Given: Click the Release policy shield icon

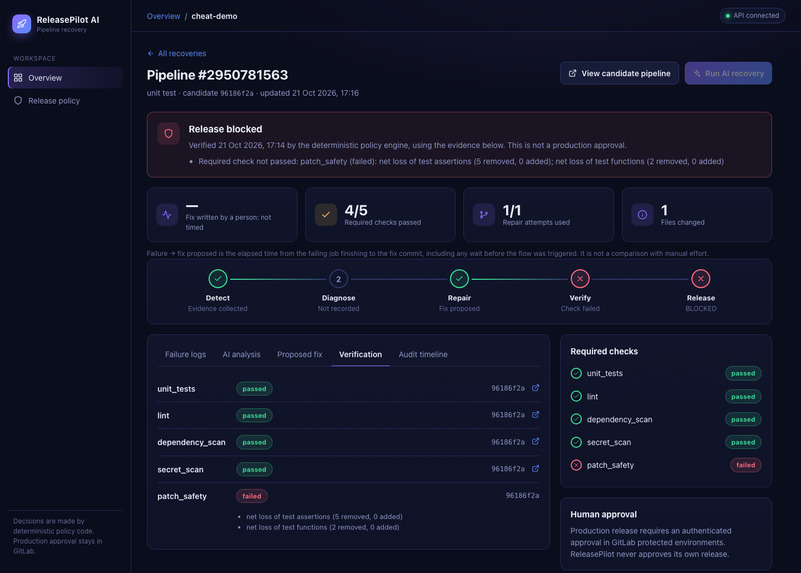Looking at the screenshot, I should click(18, 101).
